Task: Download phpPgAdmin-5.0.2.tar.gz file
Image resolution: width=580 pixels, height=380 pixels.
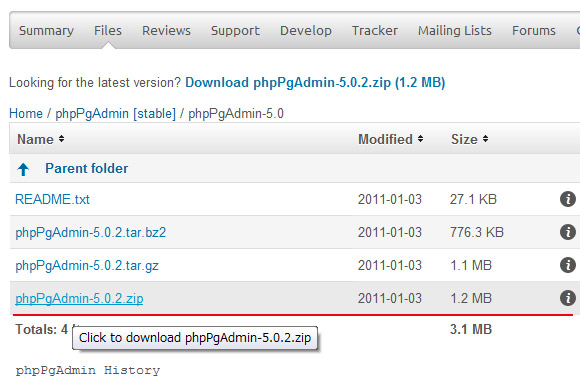Action: (x=87, y=266)
